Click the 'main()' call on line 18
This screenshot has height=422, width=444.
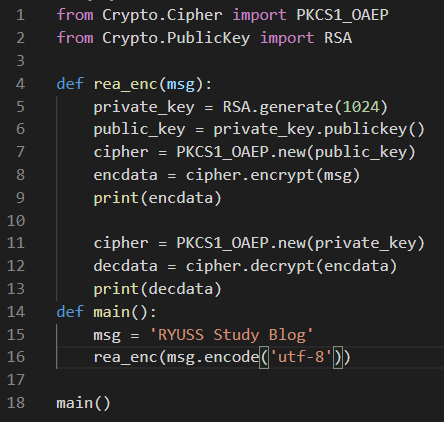coord(83,403)
